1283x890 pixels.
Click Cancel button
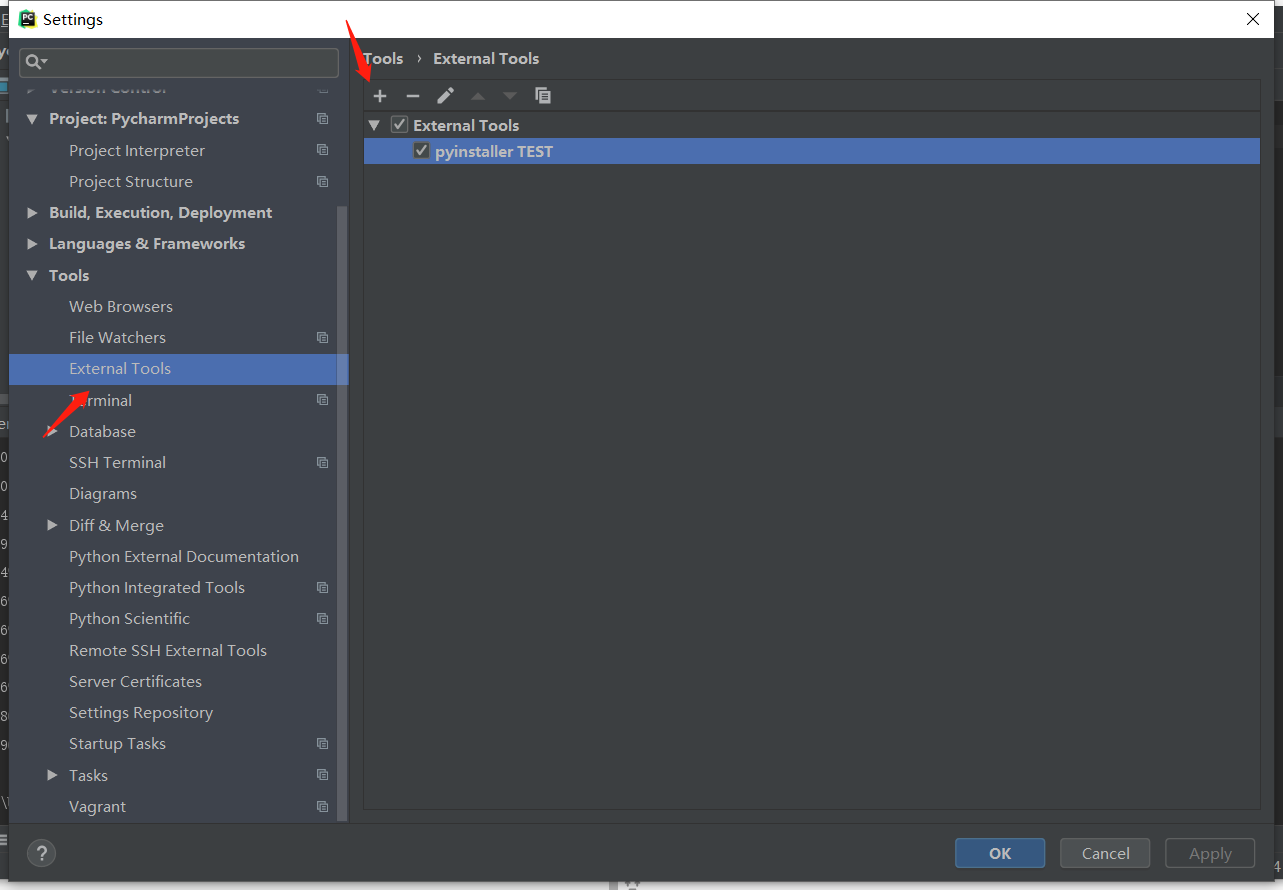1106,853
